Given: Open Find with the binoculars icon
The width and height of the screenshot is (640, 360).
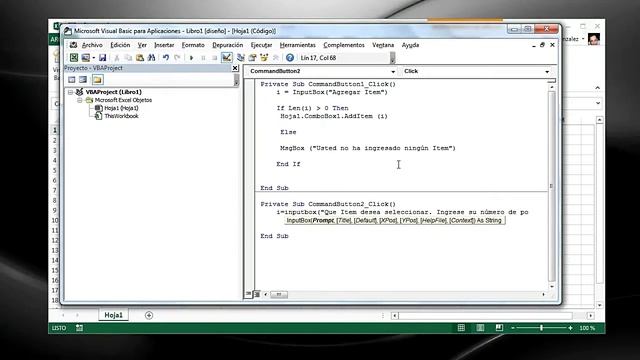Looking at the screenshot, I should (151, 58).
